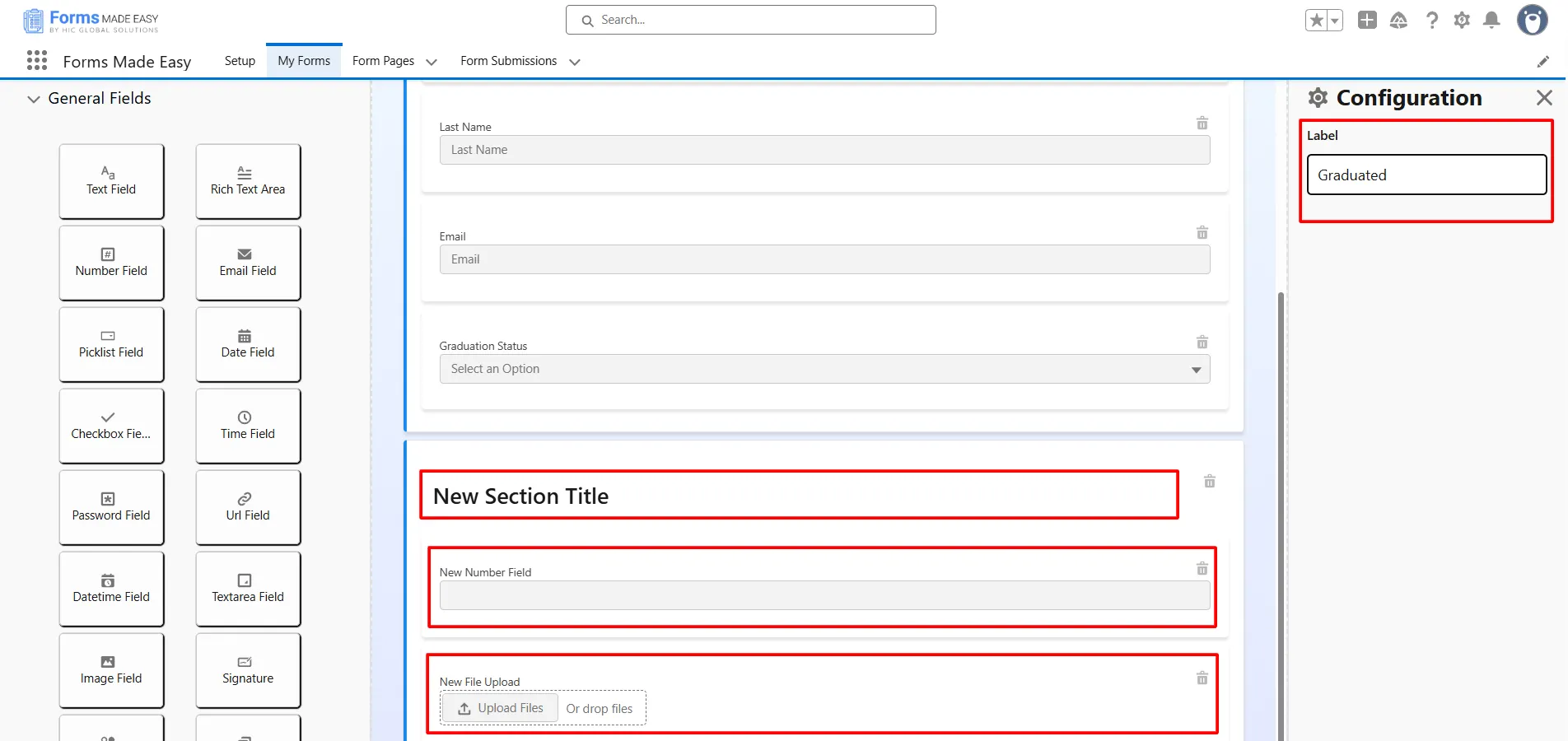The width and height of the screenshot is (1568, 741).
Task: Open Salesforce setup gear icon
Action: click(x=1461, y=21)
